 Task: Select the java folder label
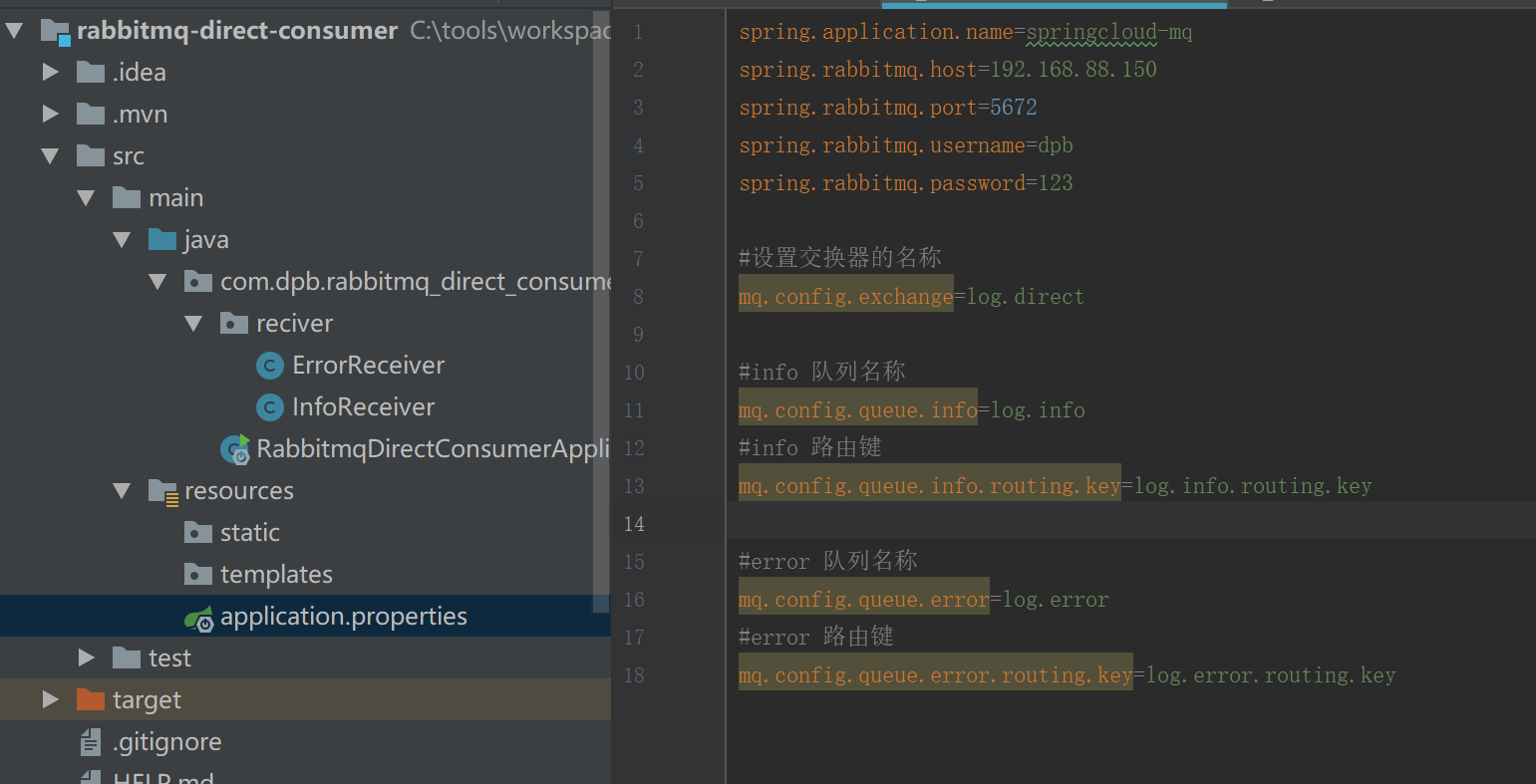tap(206, 240)
